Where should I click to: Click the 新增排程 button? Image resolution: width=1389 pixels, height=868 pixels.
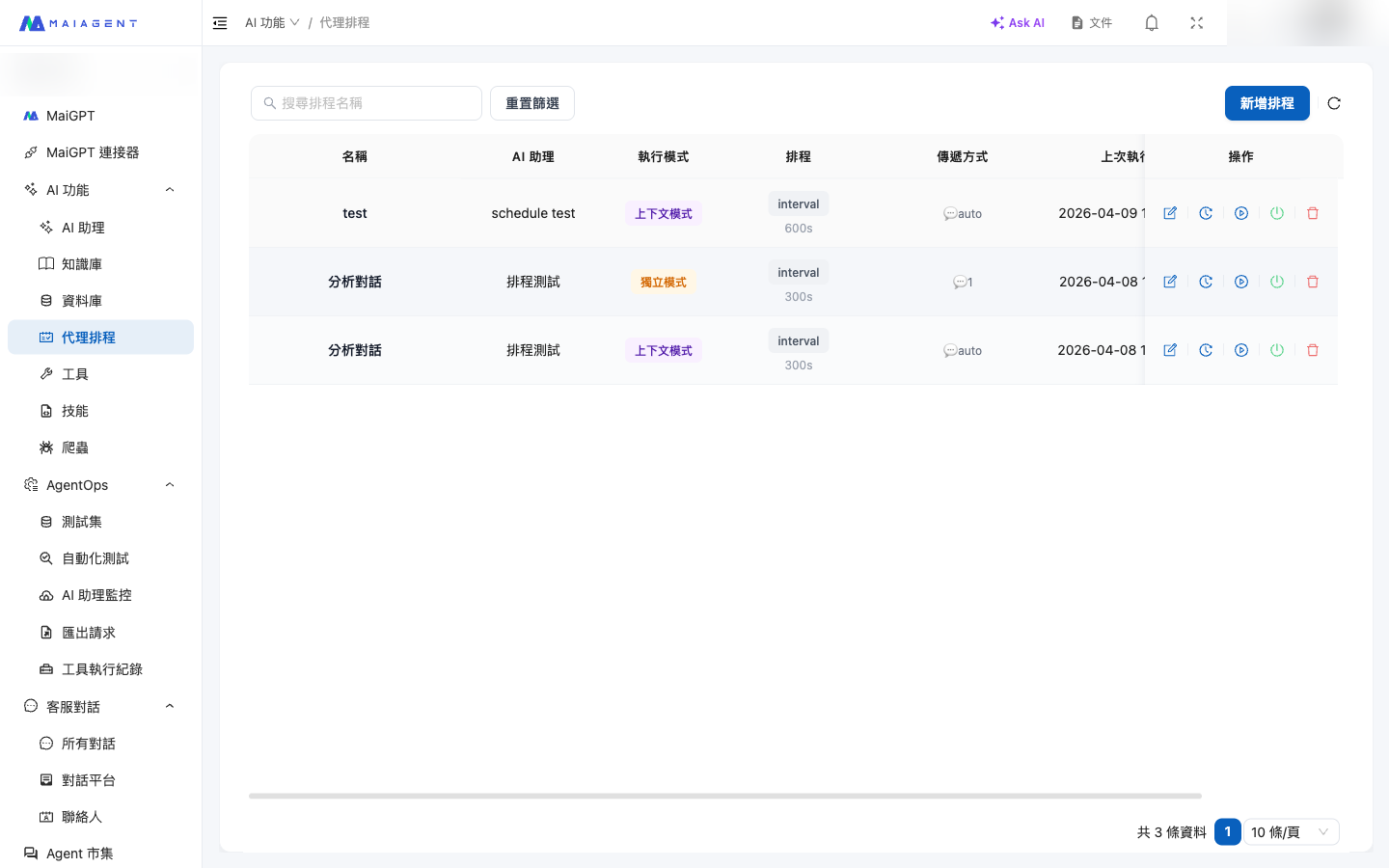(x=1267, y=103)
